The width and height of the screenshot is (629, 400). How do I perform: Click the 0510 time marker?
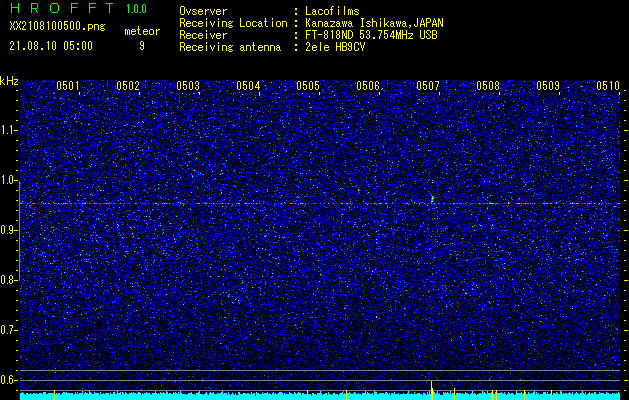click(x=608, y=85)
